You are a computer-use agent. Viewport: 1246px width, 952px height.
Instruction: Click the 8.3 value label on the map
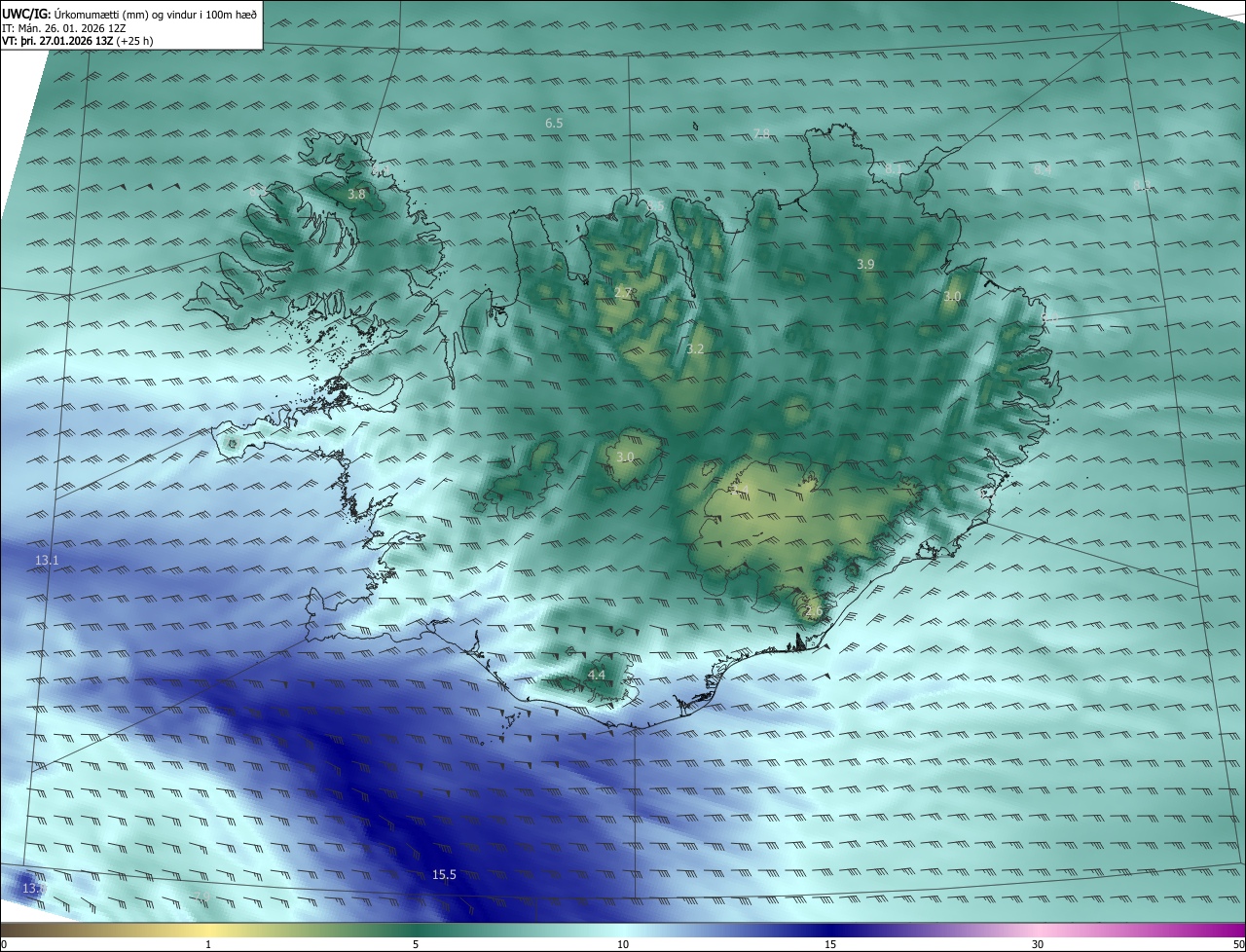pos(1141,185)
